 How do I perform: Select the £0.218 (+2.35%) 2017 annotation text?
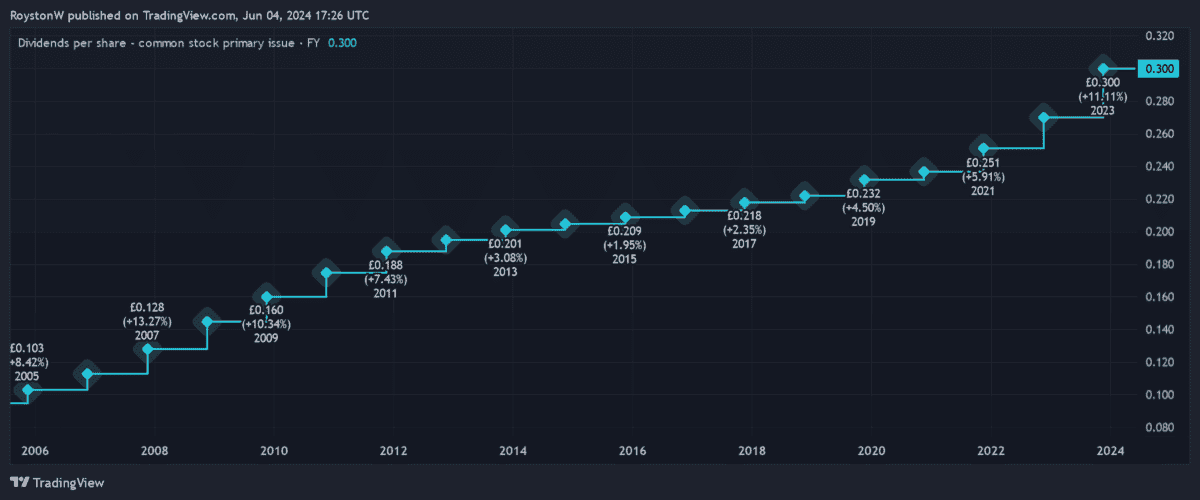click(743, 229)
